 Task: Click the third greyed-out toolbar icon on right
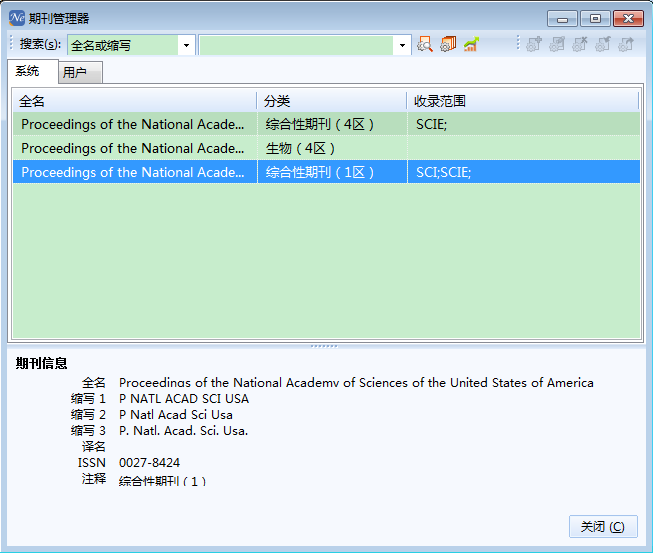pyautogui.click(x=580, y=45)
